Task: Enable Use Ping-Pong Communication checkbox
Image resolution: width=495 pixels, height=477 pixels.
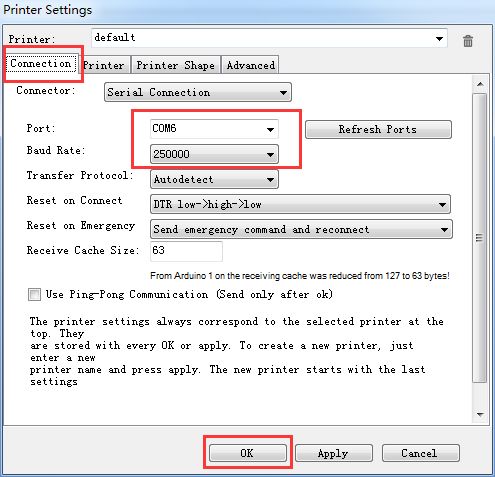Action: (34, 294)
